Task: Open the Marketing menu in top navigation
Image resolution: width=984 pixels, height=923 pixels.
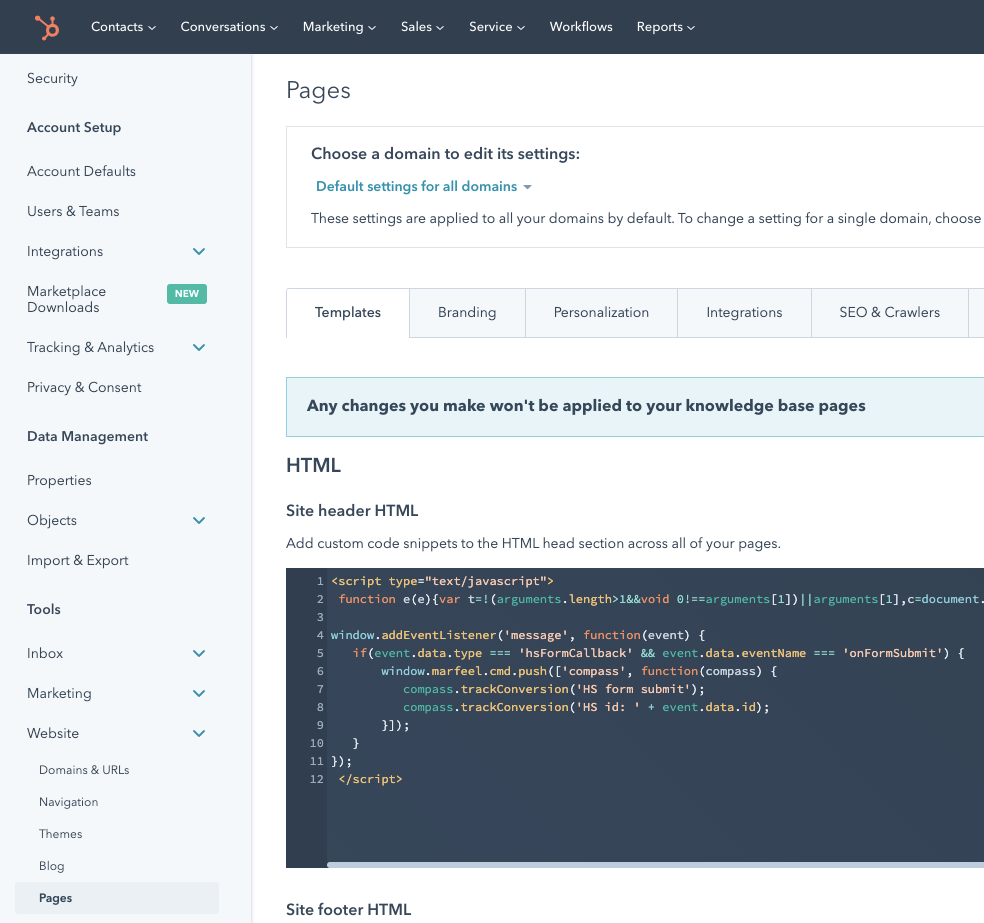Action: 340,27
